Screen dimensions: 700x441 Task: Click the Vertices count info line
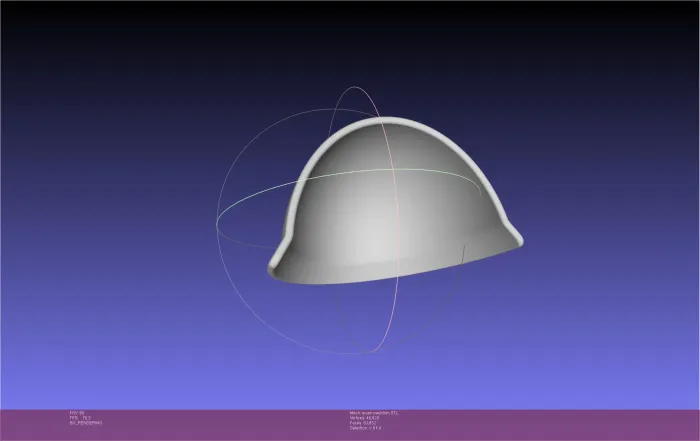365,418
